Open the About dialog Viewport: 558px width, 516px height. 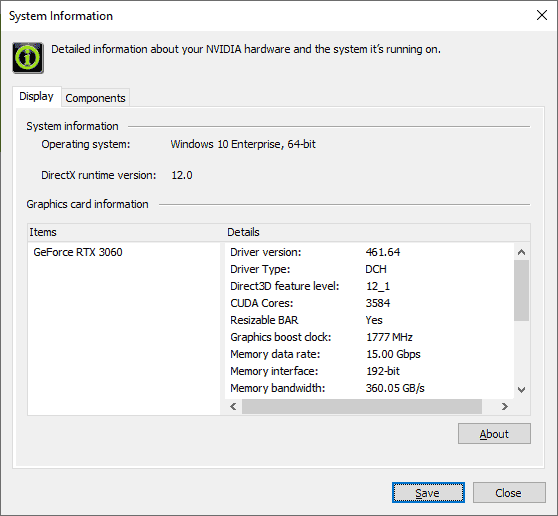click(x=494, y=433)
